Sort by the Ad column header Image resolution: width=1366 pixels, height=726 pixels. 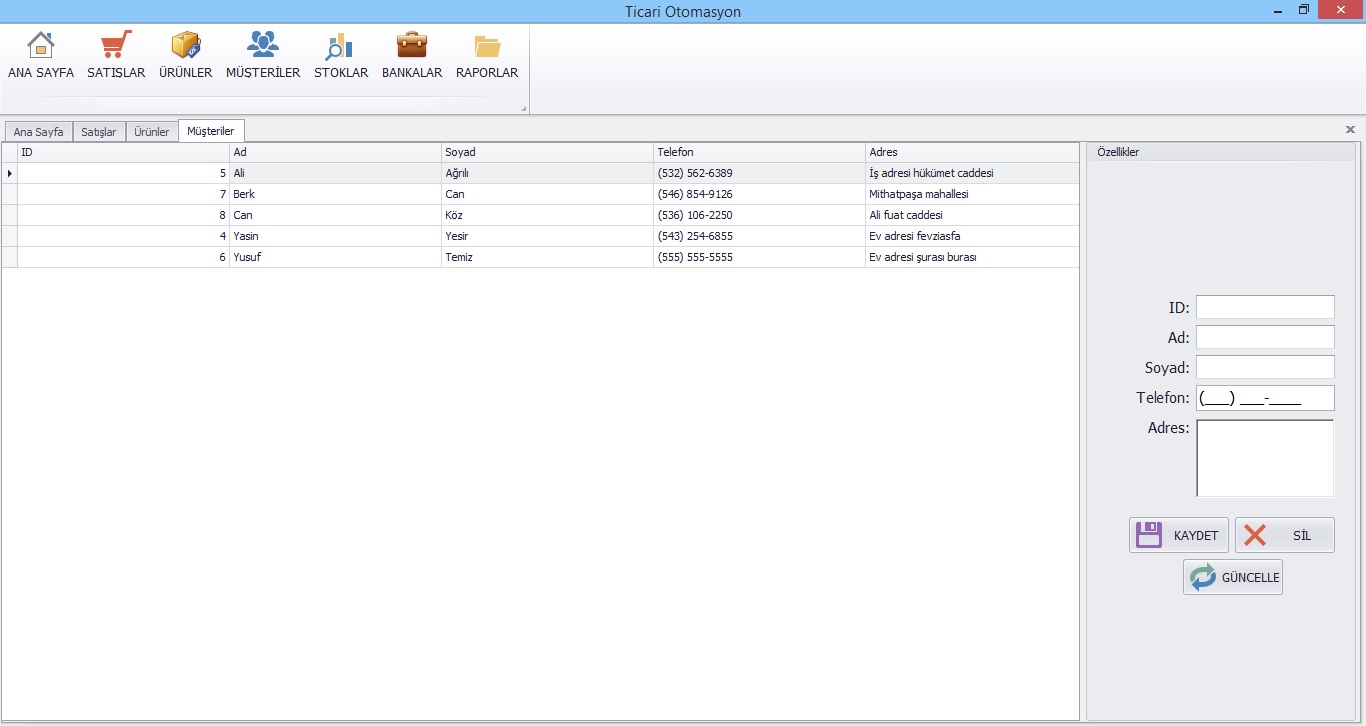tap(336, 152)
